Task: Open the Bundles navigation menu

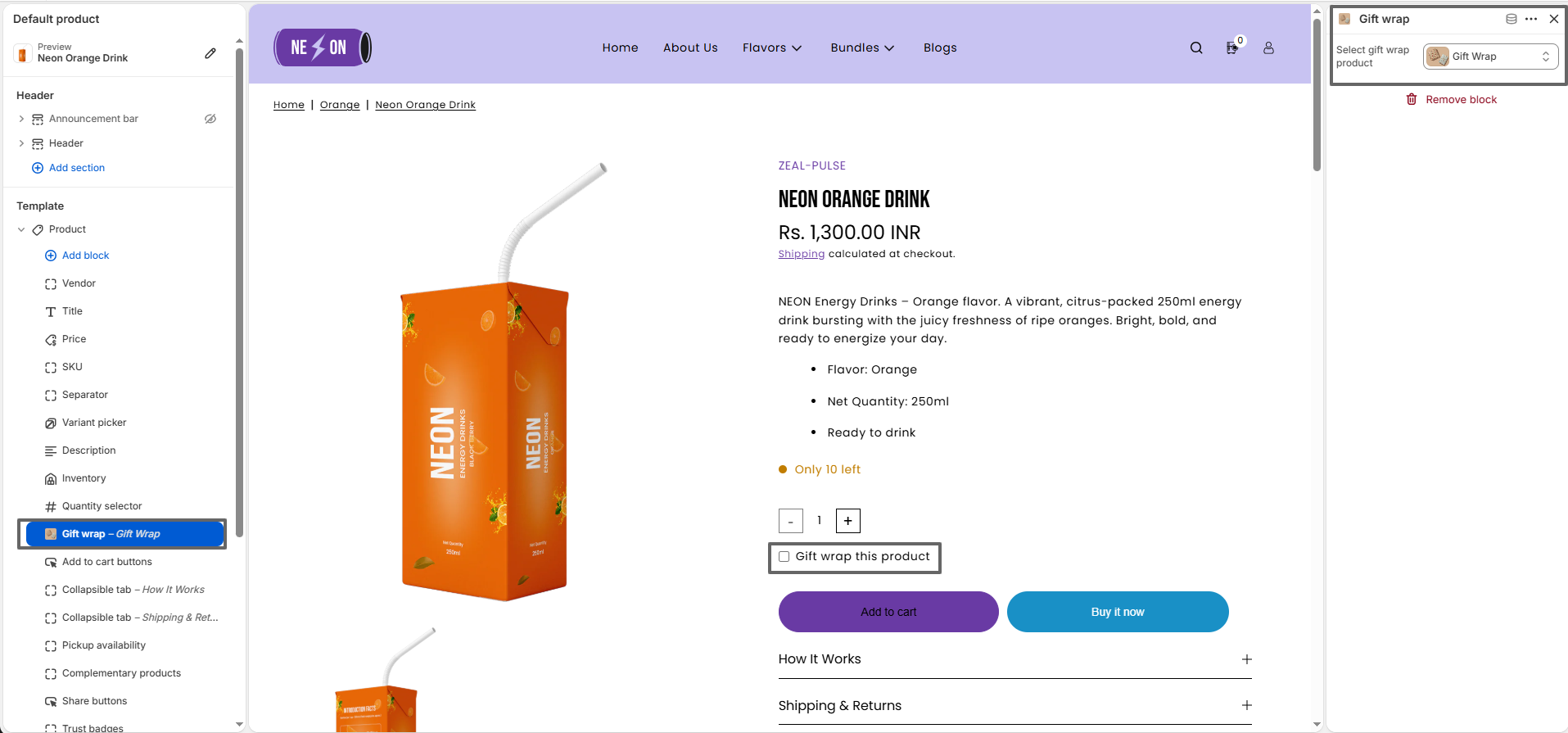Action: pos(861,48)
